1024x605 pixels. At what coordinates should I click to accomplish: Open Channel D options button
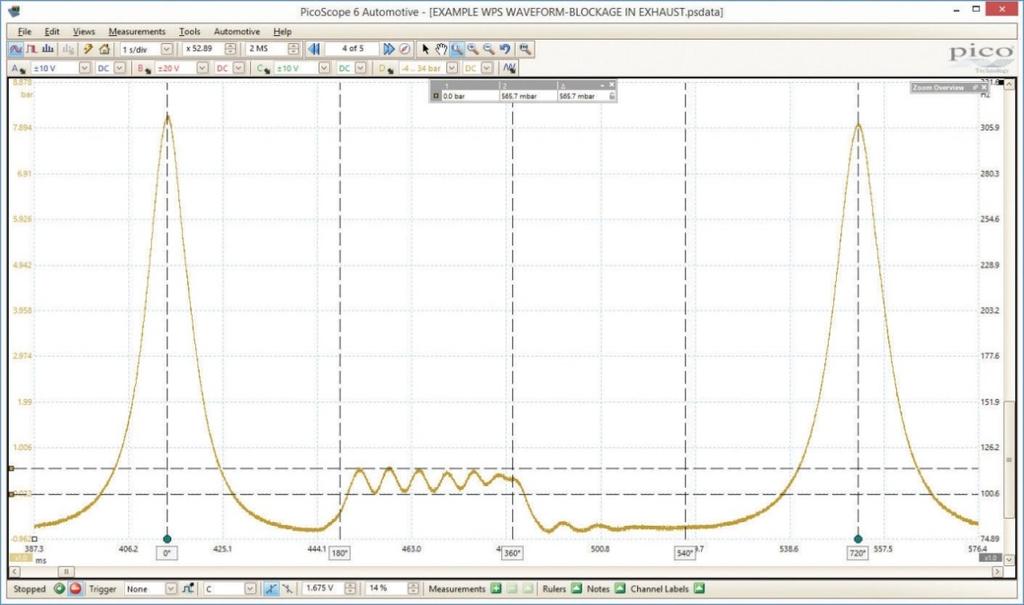tap(385, 68)
